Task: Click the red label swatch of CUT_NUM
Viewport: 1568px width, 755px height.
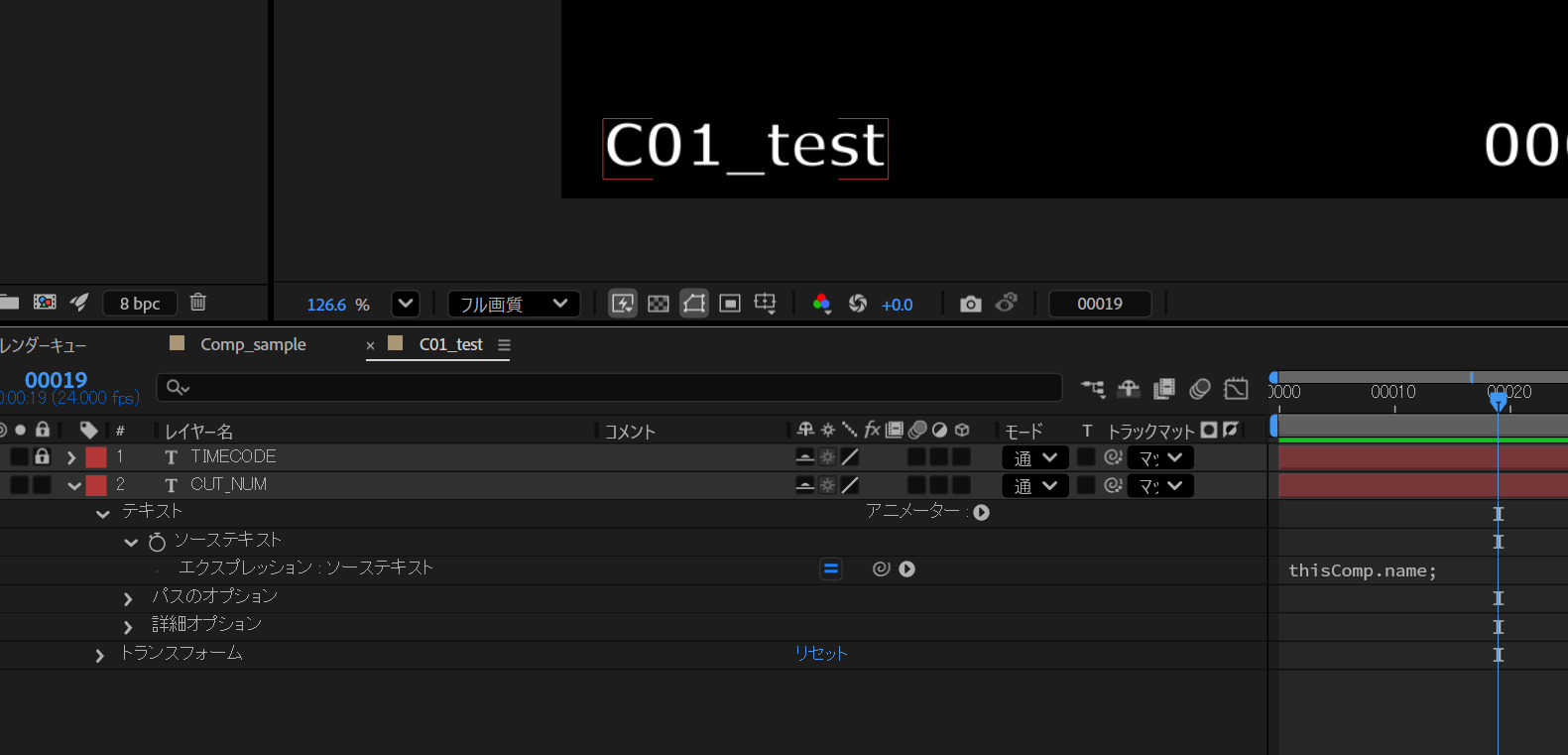Action: [96, 485]
